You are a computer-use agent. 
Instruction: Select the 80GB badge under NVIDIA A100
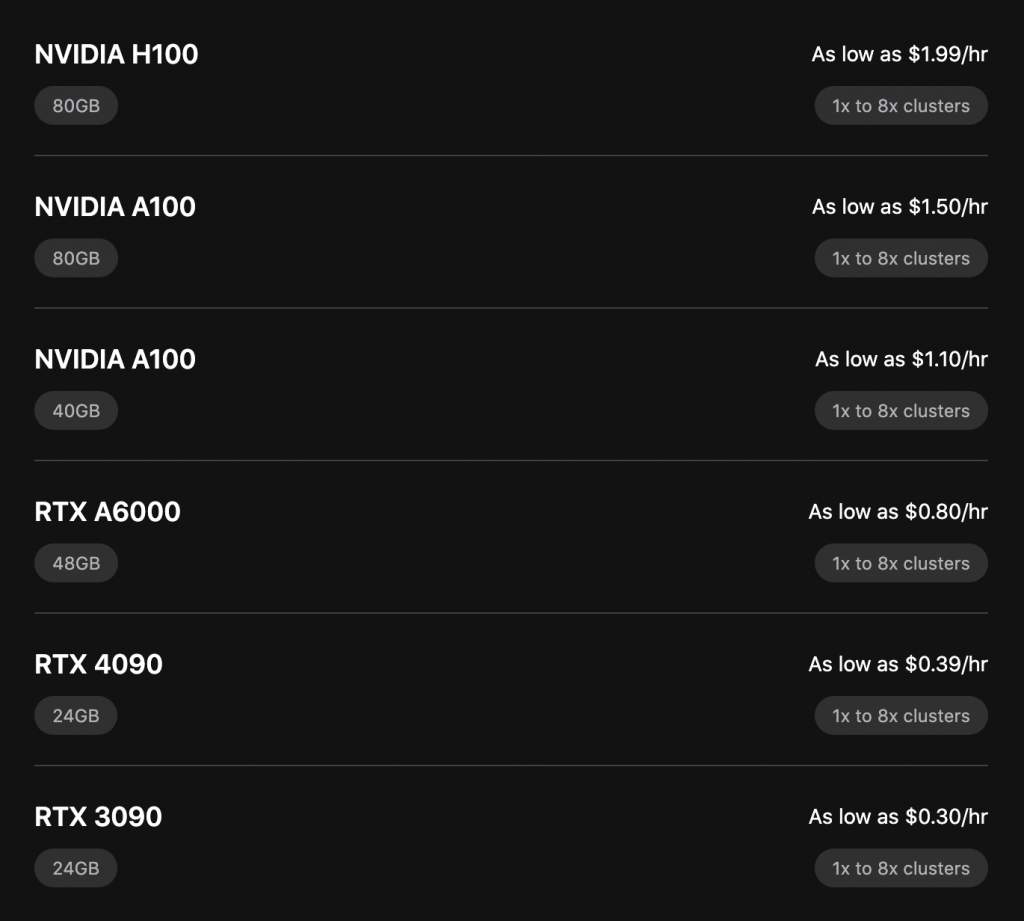[x=76, y=258]
